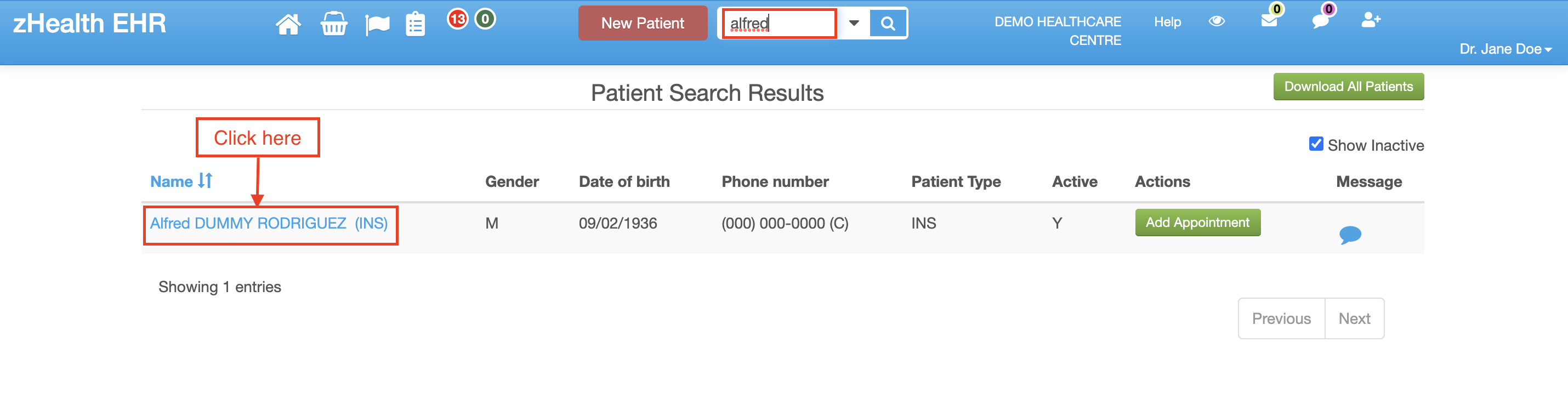Uncheck the Show Inactive checkbox
This screenshot has width=1568, height=399.
(1316, 144)
